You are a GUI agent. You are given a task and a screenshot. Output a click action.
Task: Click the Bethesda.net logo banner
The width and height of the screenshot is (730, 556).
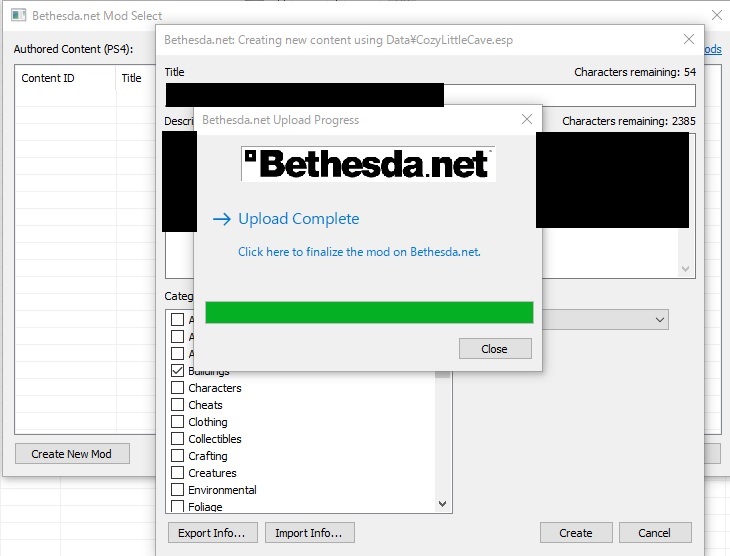tap(368, 164)
